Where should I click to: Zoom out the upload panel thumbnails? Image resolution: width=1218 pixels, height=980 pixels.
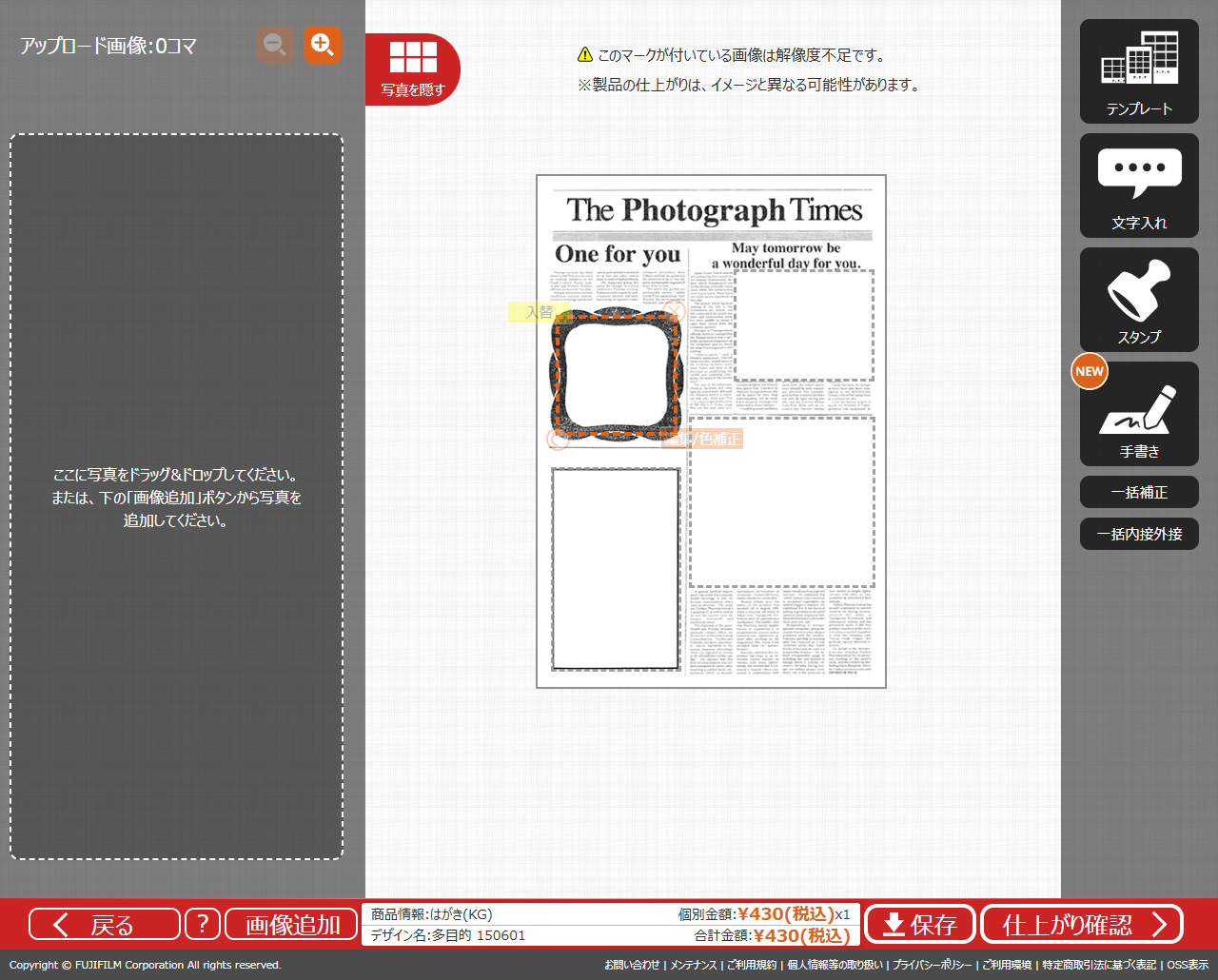(x=274, y=45)
